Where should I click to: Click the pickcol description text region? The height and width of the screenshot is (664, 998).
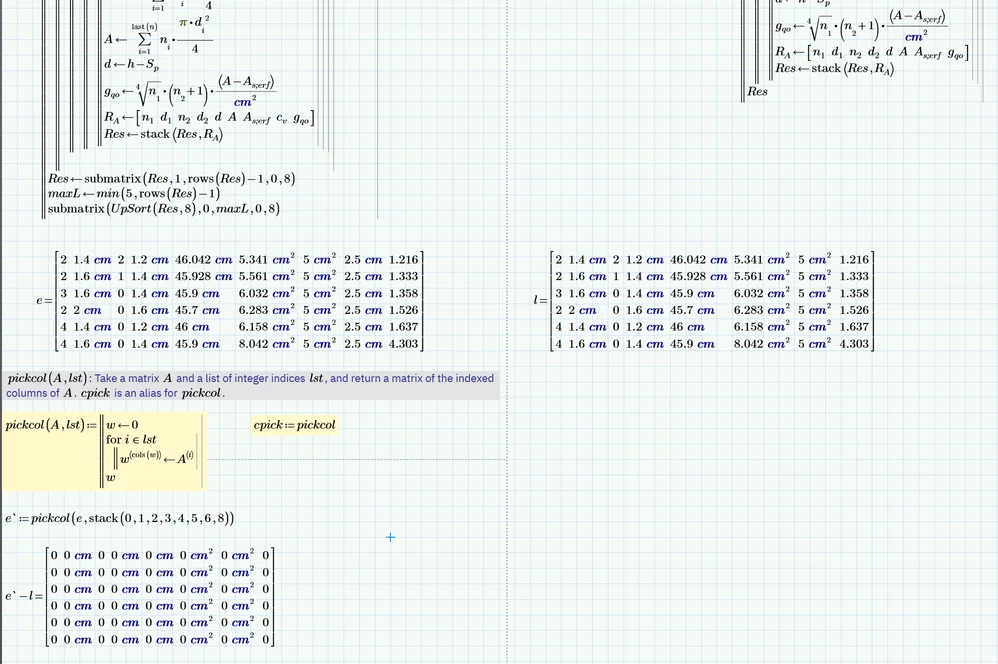pyautogui.click(x=251, y=385)
